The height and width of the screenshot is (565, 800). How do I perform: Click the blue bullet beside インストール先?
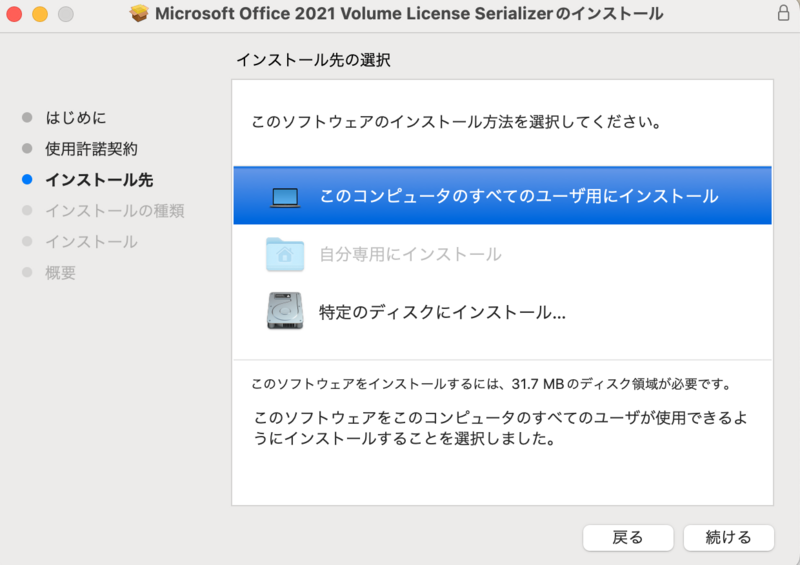tap(27, 179)
